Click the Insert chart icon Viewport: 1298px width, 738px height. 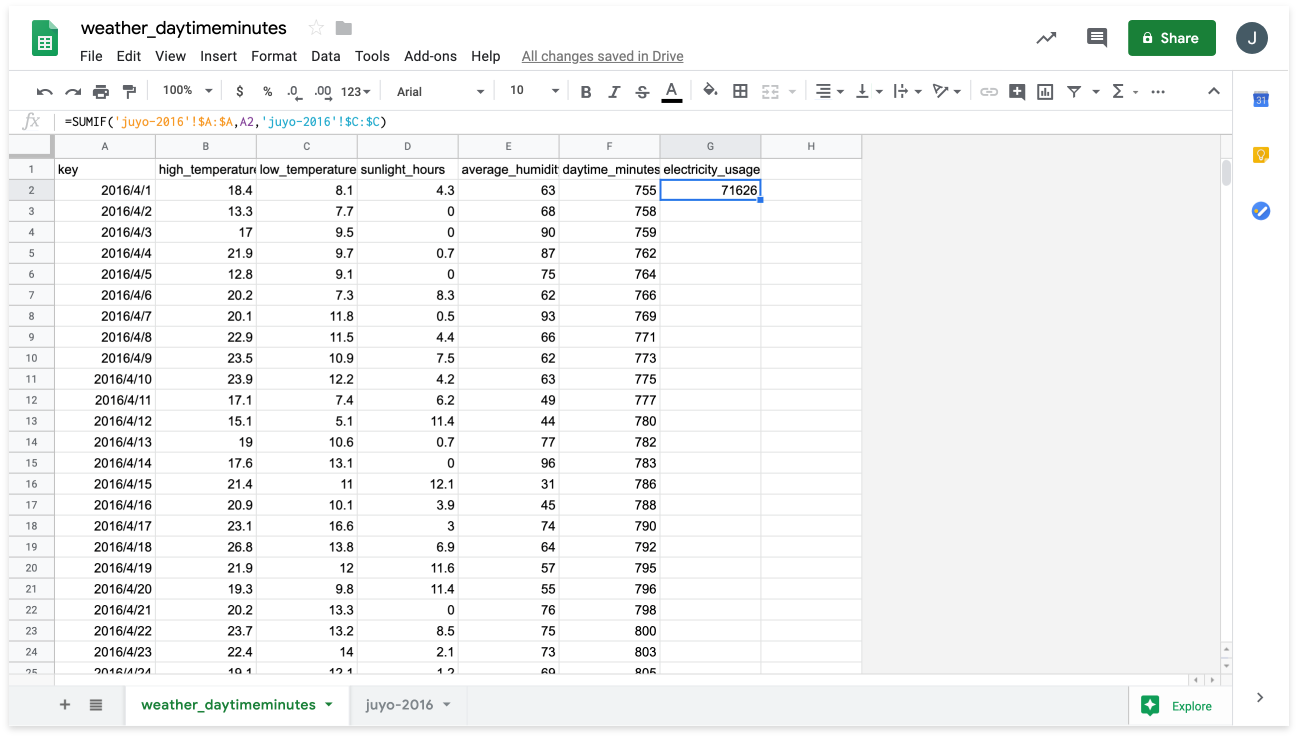1045,91
